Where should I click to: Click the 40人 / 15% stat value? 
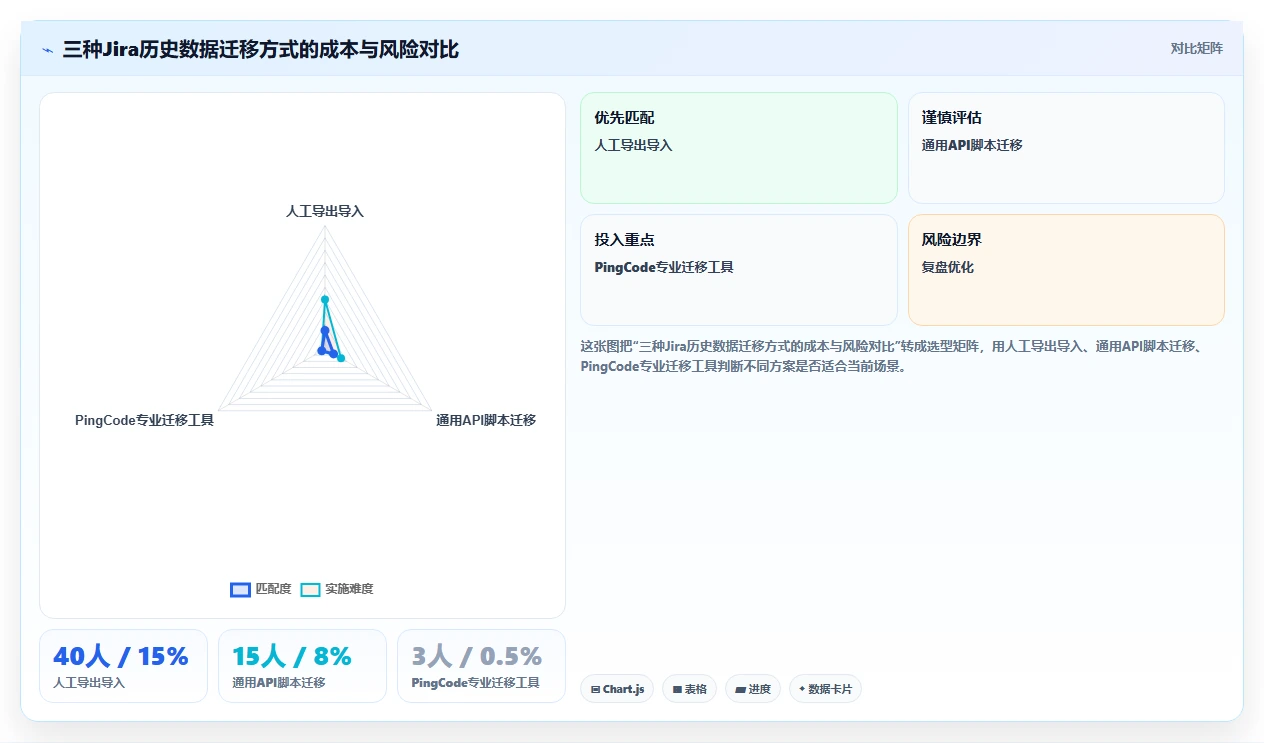120,656
